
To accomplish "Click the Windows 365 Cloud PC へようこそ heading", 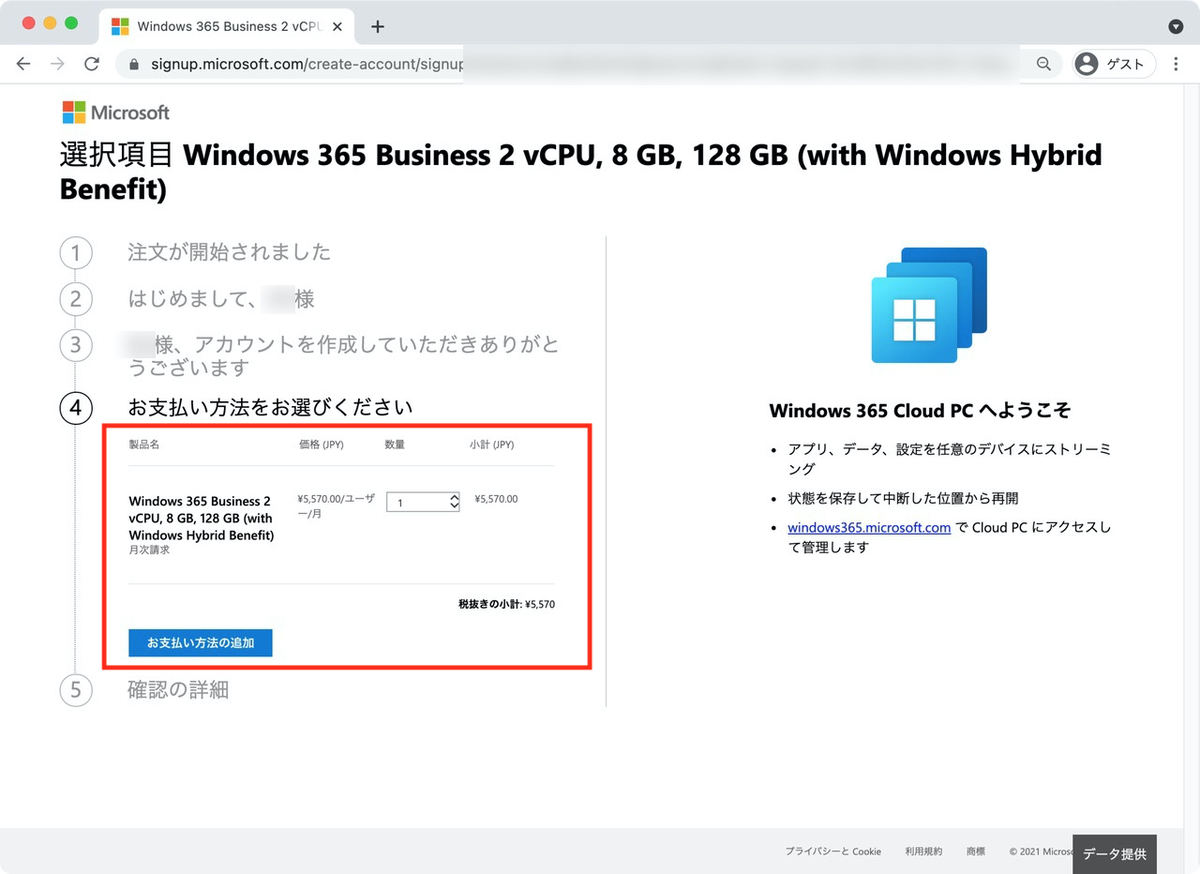I will pos(920,411).
